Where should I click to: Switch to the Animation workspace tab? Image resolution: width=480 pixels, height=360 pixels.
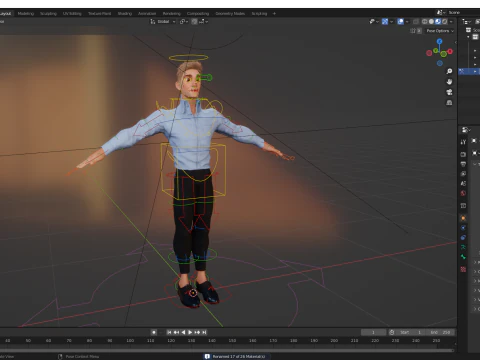[147, 13]
